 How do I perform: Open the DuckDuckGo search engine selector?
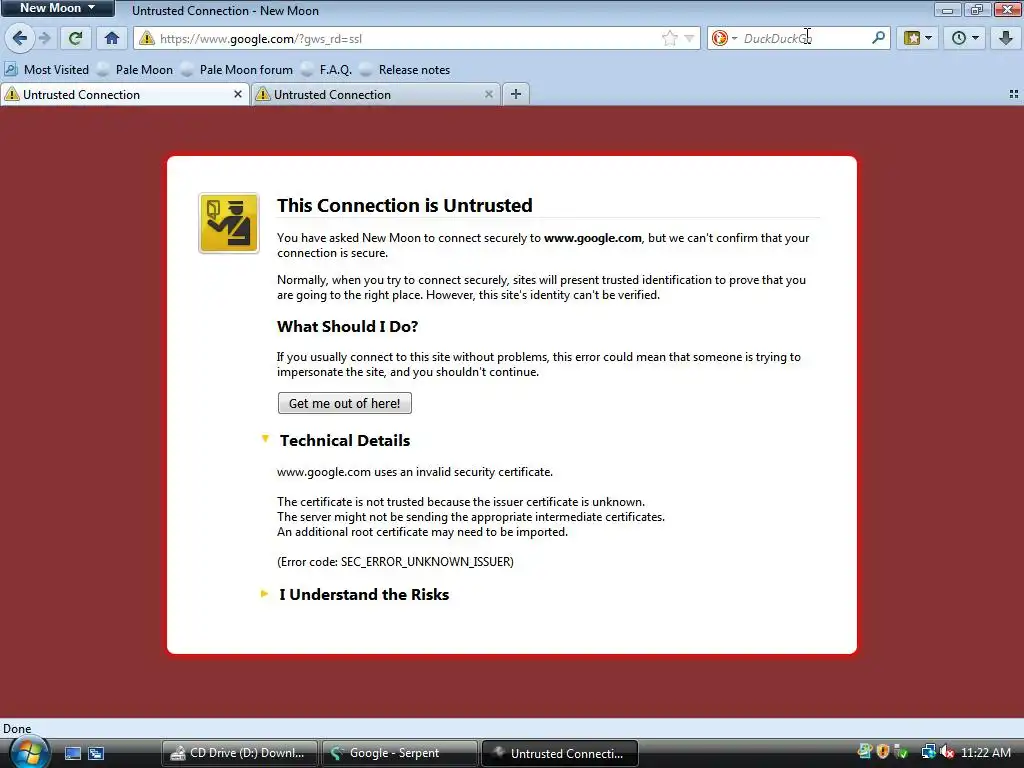[724, 39]
